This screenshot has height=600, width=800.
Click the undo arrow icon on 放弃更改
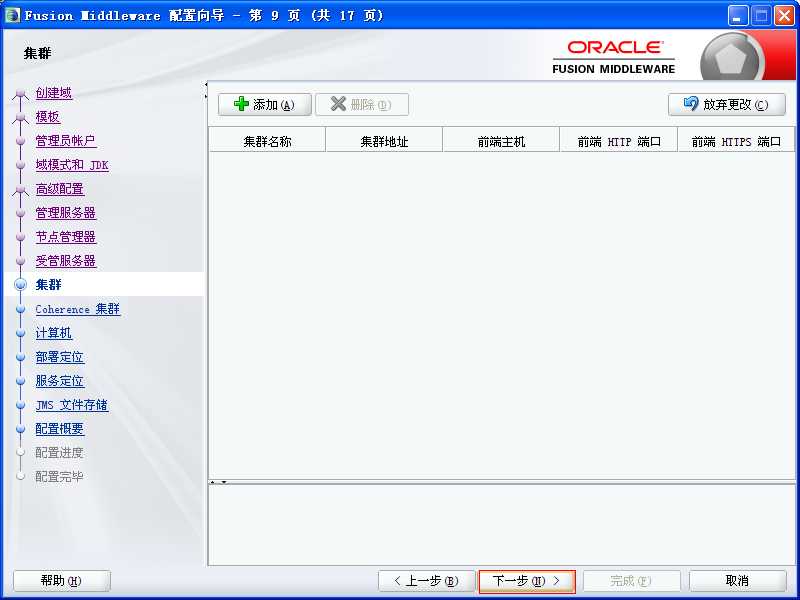pyautogui.click(x=691, y=104)
